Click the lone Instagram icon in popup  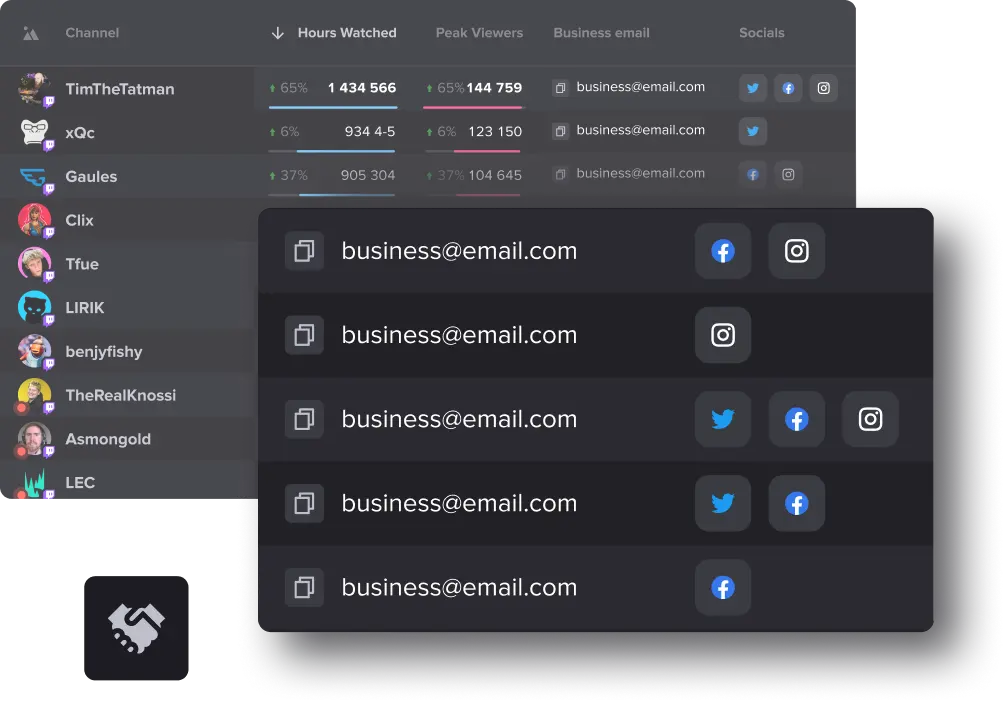(x=722, y=335)
